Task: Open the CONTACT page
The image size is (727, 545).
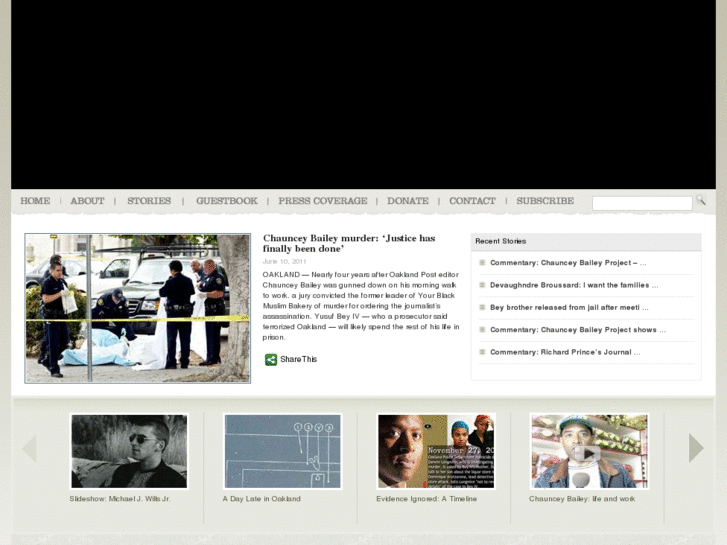Action: tap(472, 201)
